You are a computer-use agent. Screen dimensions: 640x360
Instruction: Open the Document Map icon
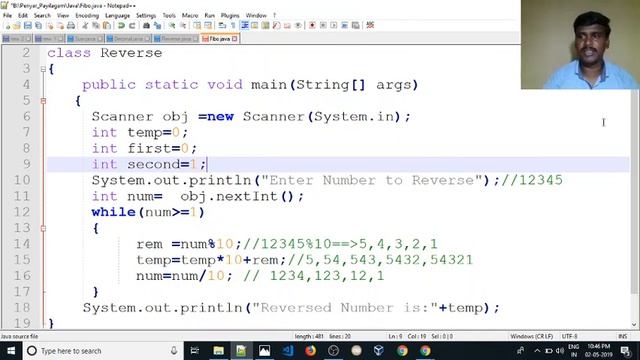click(265, 25)
